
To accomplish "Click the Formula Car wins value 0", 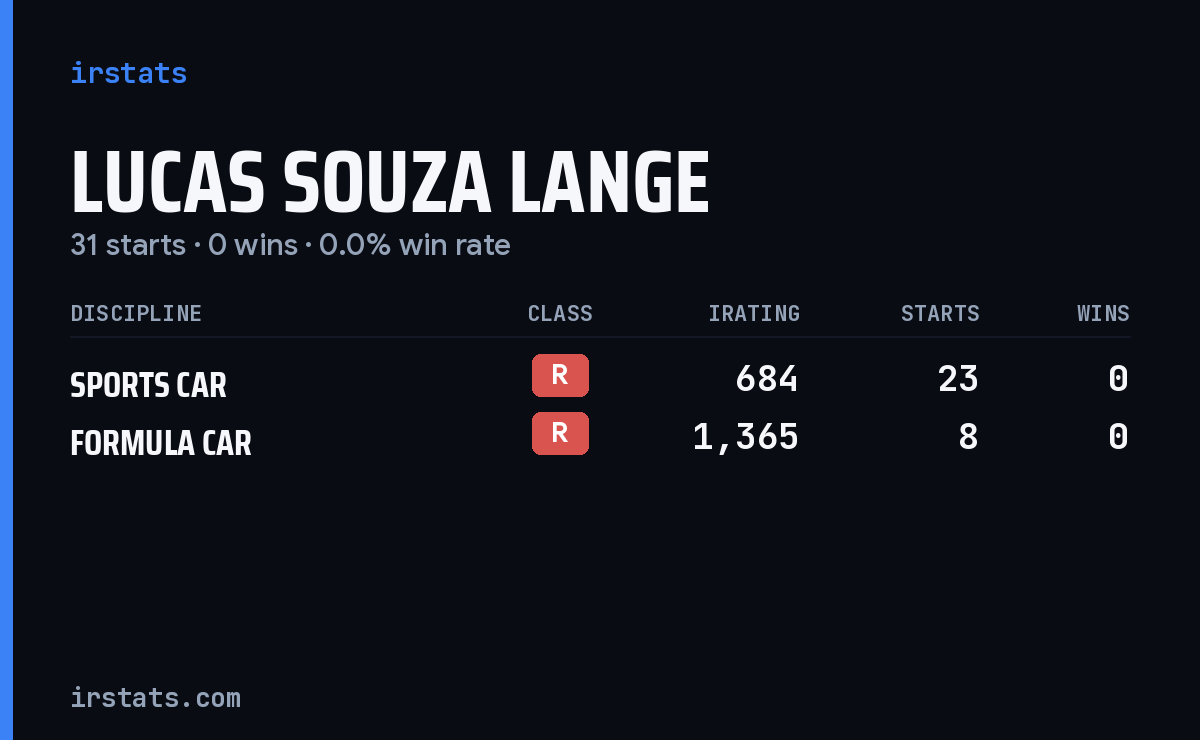I will pyautogui.click(x=1119, y=437).
